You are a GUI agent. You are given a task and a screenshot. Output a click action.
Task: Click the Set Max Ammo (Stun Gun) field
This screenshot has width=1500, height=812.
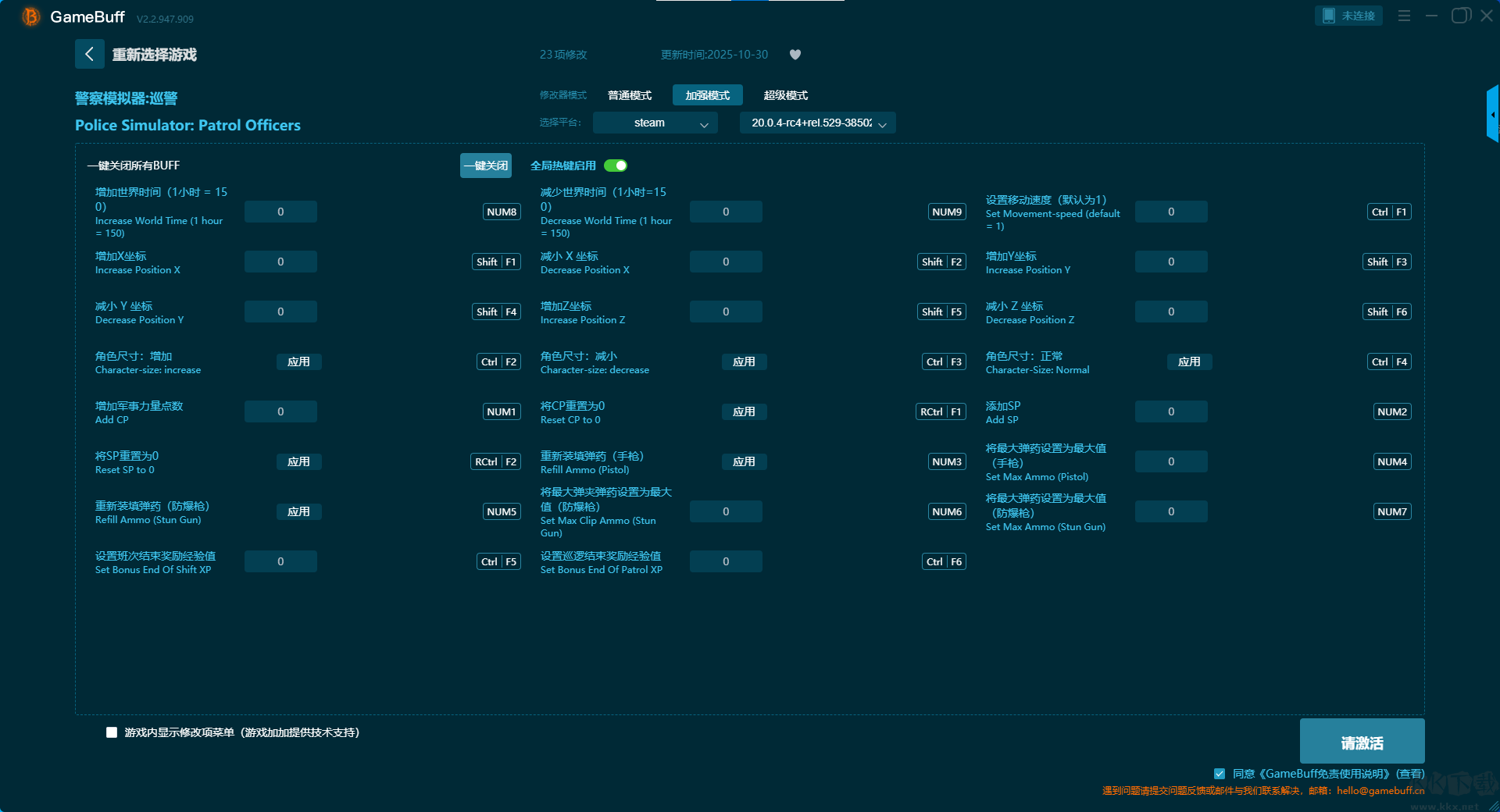(1171, 511)
